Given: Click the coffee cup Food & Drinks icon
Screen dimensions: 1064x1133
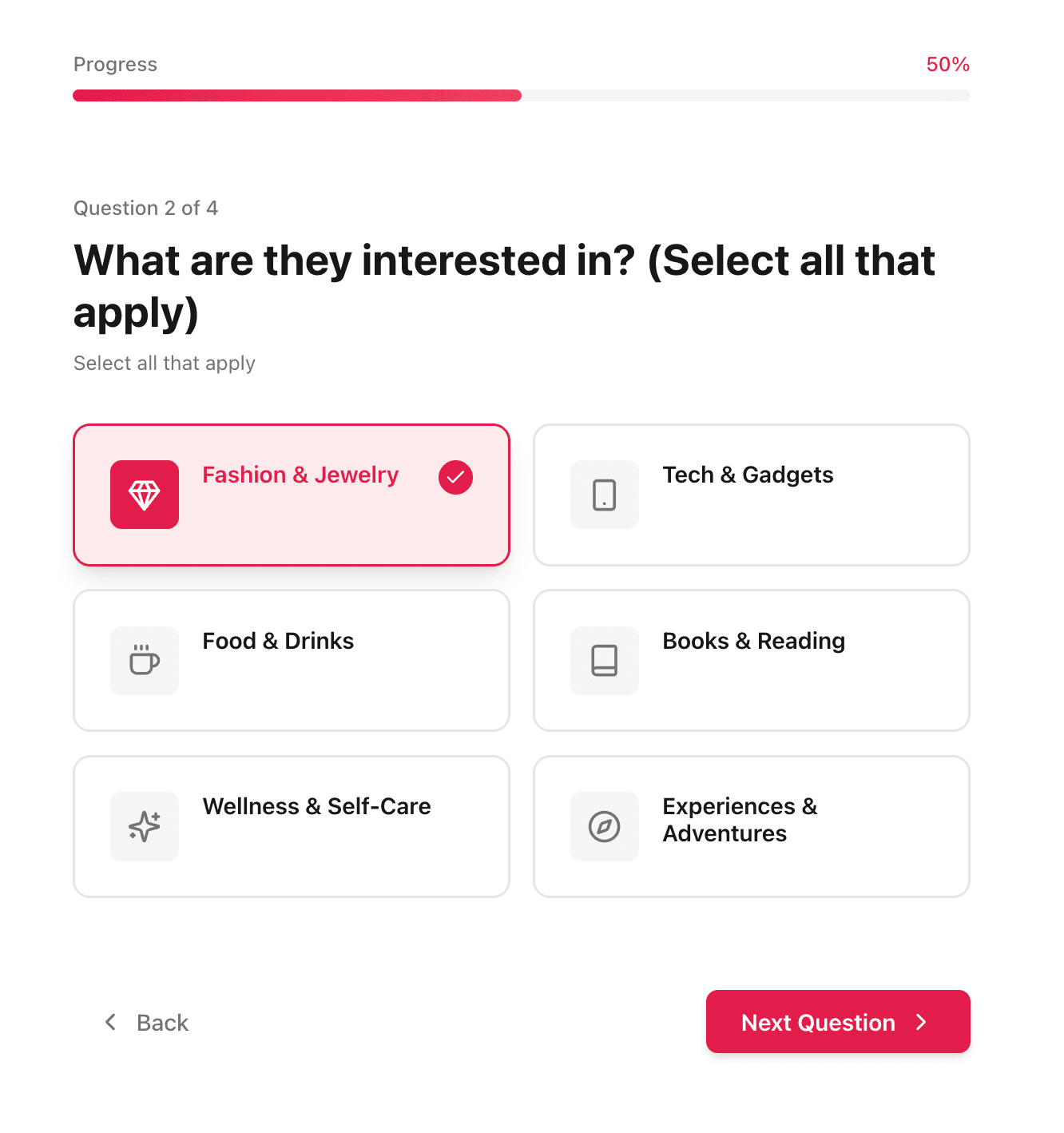Looking at the screenshot, I should [x=145, y=661].
